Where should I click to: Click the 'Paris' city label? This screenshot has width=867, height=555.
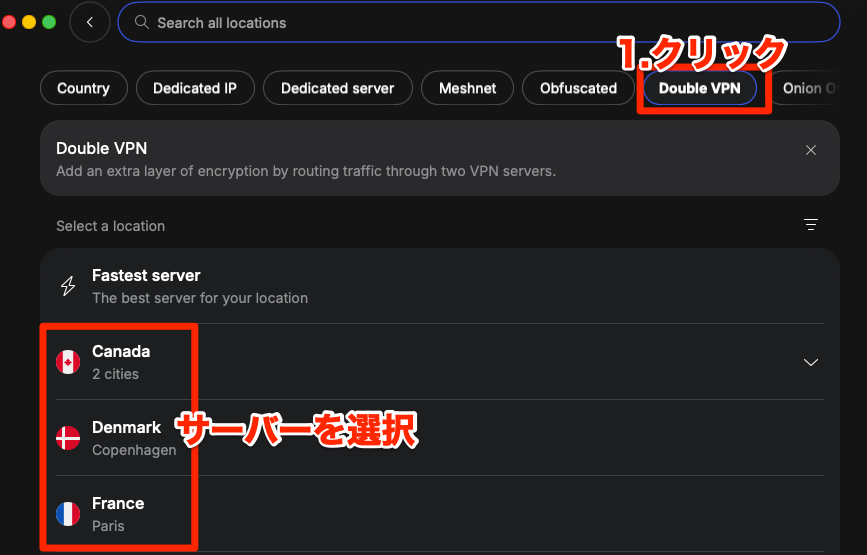(x=108, y=526)
